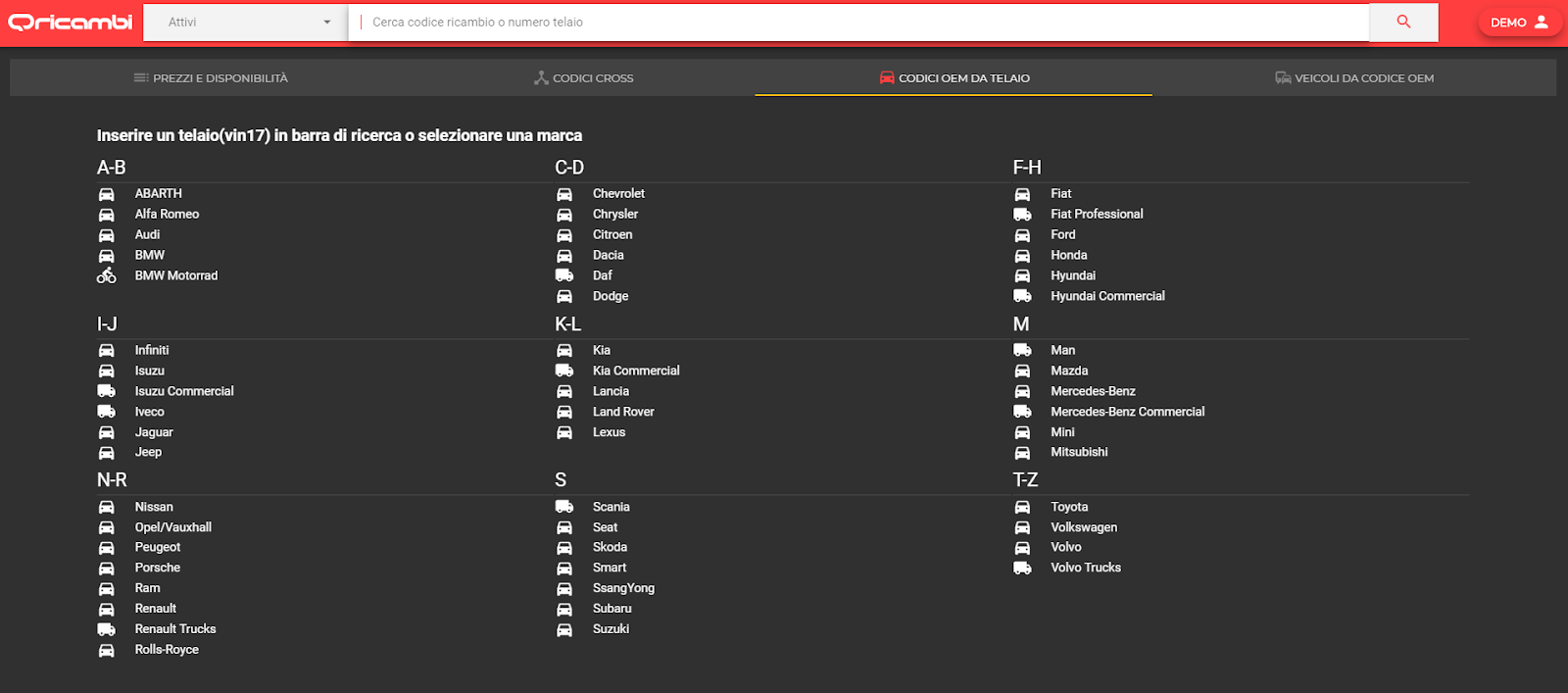Choose the Audi brand

[x=147, y=235]
